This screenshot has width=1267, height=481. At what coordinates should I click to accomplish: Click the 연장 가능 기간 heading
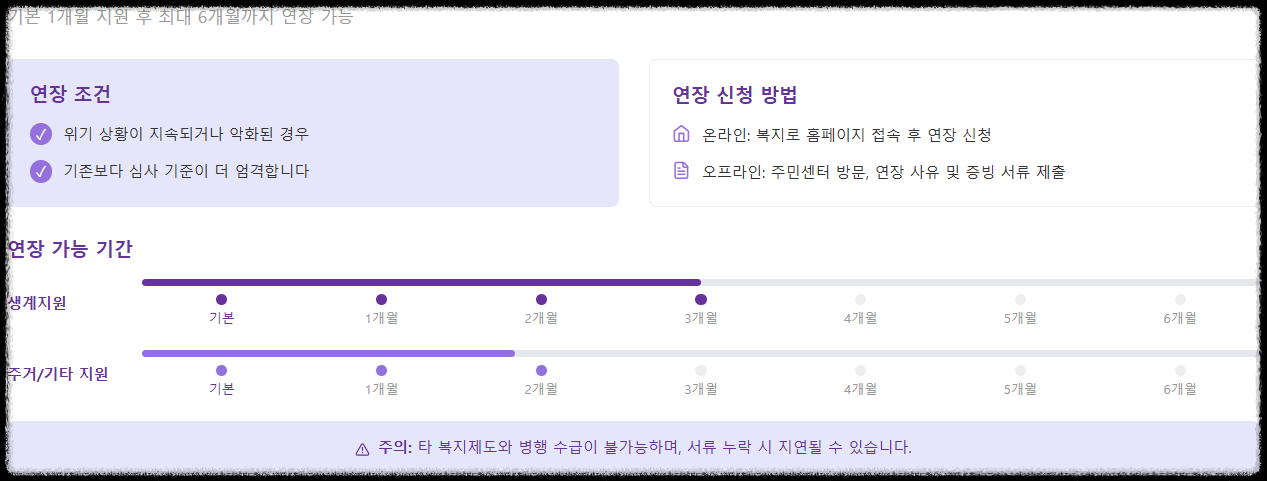pos(69,249)
